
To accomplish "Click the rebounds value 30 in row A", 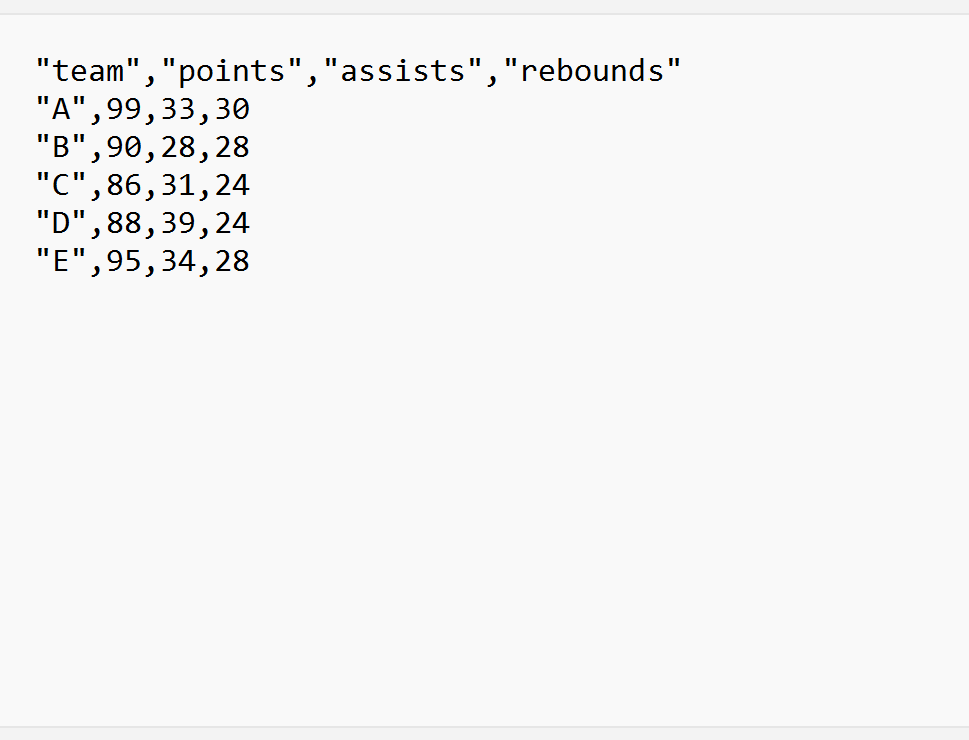I will click(x=232, y=109).
